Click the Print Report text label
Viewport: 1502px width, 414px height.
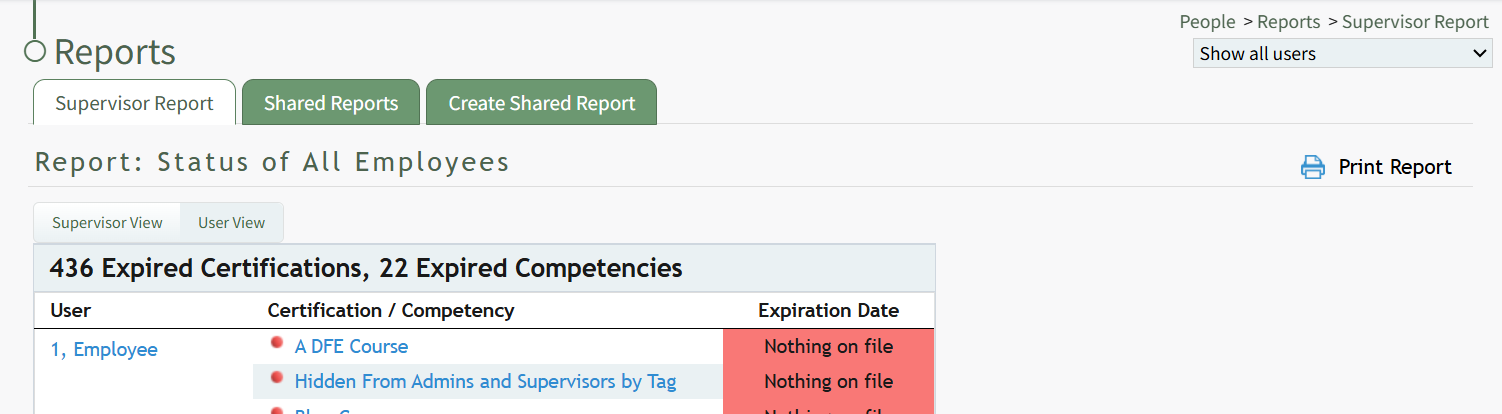pos(1395,167)
